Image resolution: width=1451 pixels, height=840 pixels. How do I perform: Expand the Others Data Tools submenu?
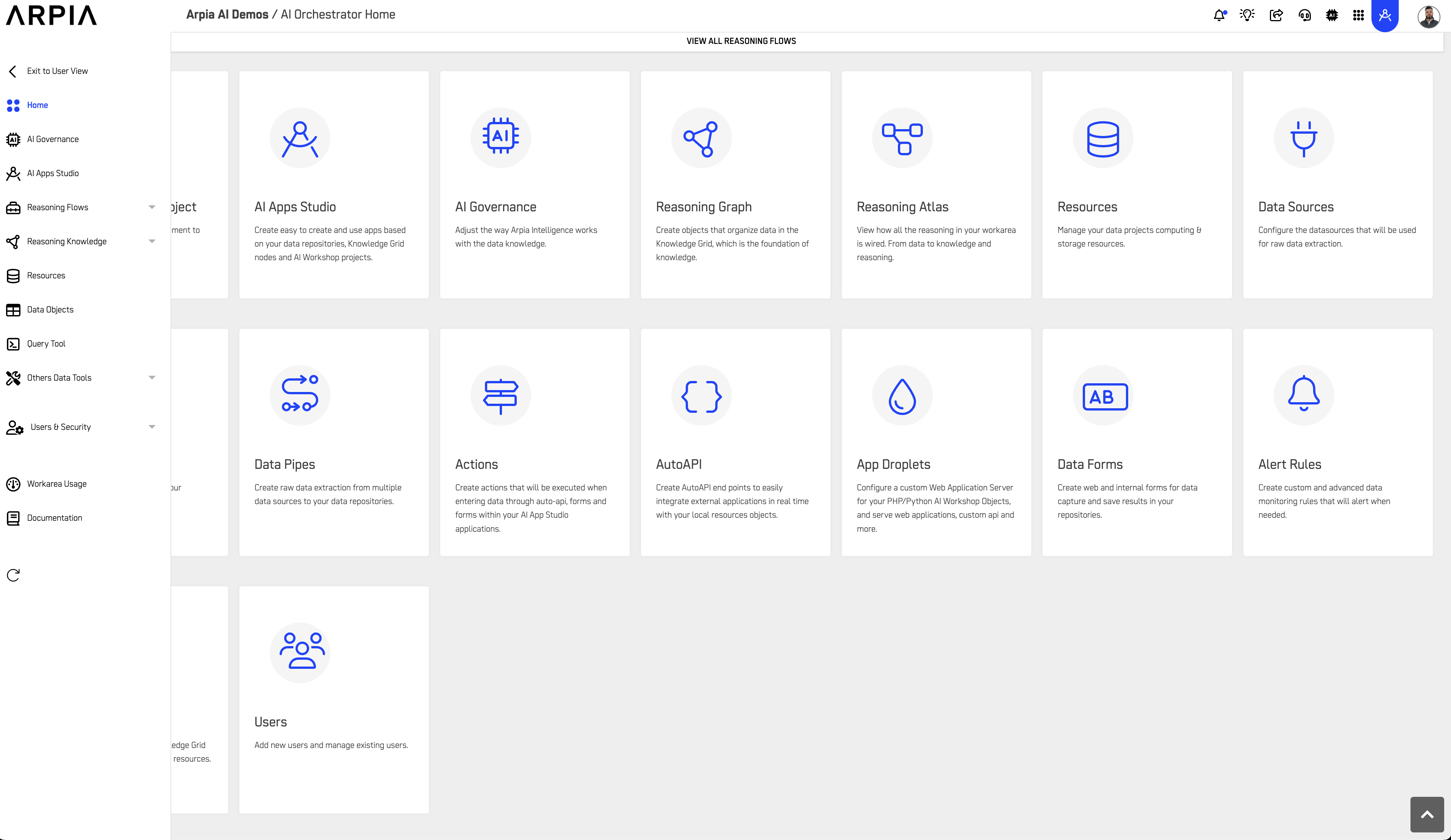(x=152, y=378)
